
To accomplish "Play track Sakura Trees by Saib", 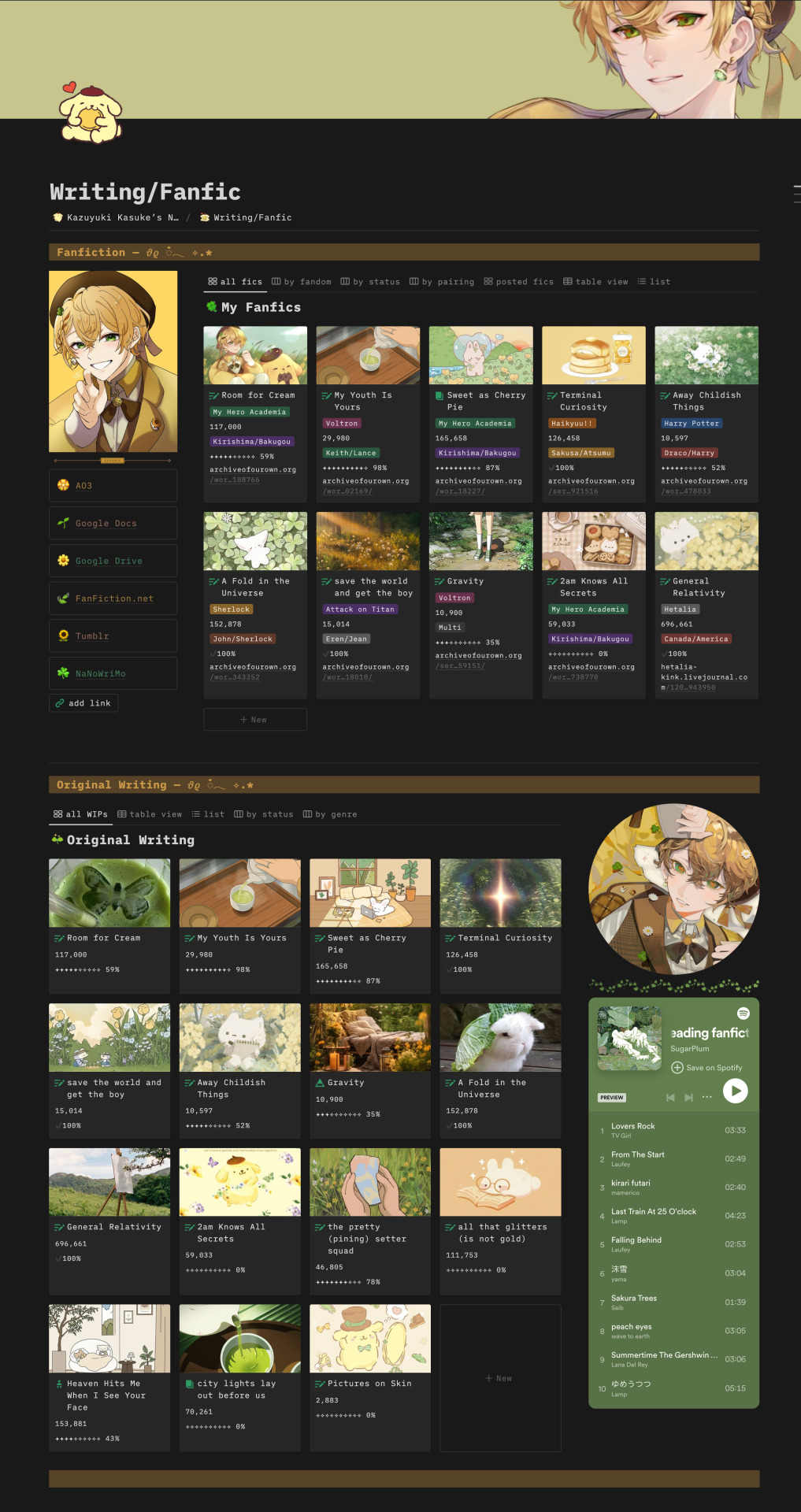I will pyautogui.click(x=673, y=1303).
